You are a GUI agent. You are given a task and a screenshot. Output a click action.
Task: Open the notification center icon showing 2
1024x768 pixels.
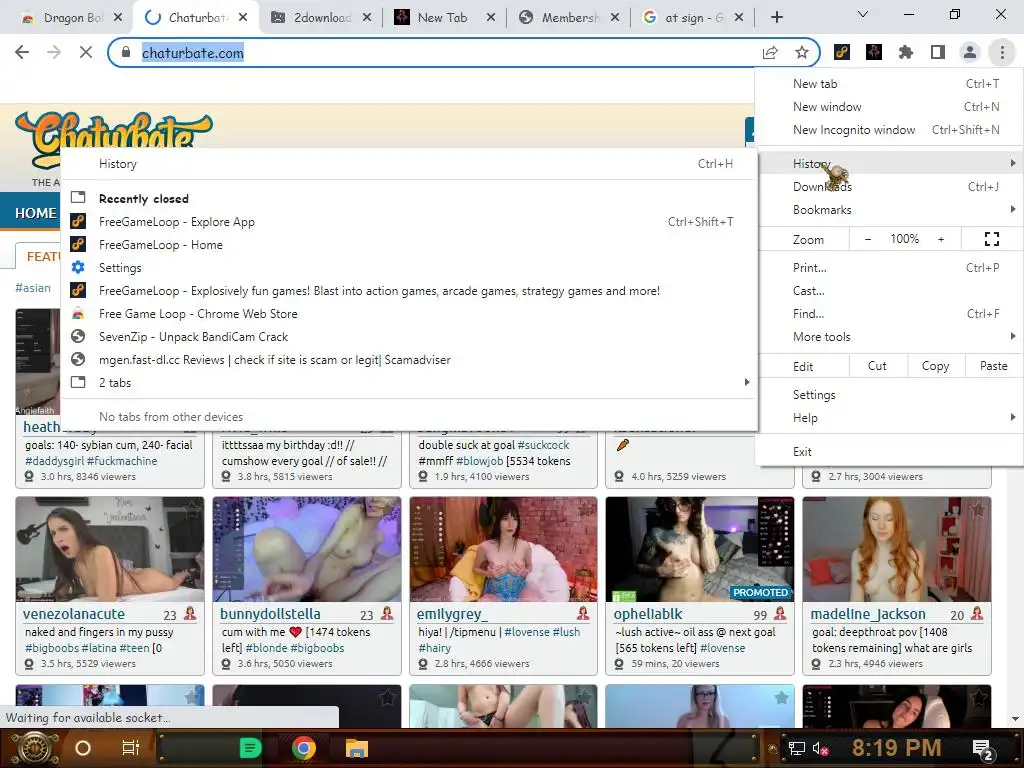[x=984, y=750]
